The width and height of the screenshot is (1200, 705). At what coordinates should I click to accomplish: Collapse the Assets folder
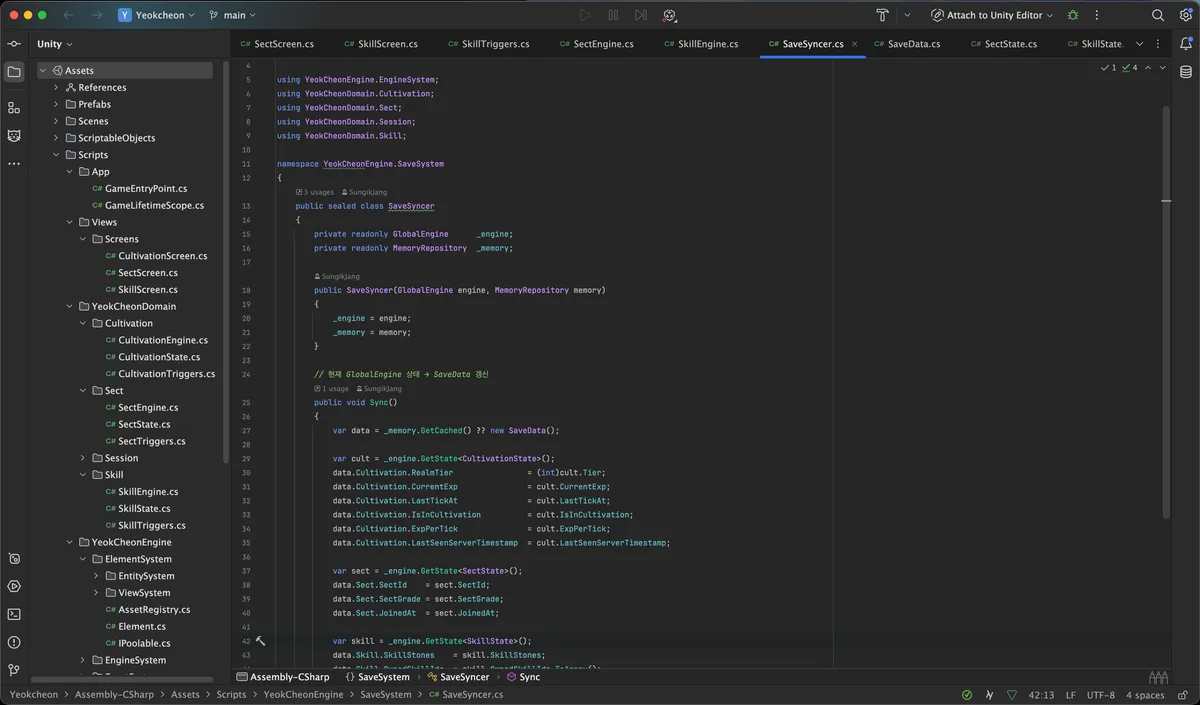(x=43, y=71)
